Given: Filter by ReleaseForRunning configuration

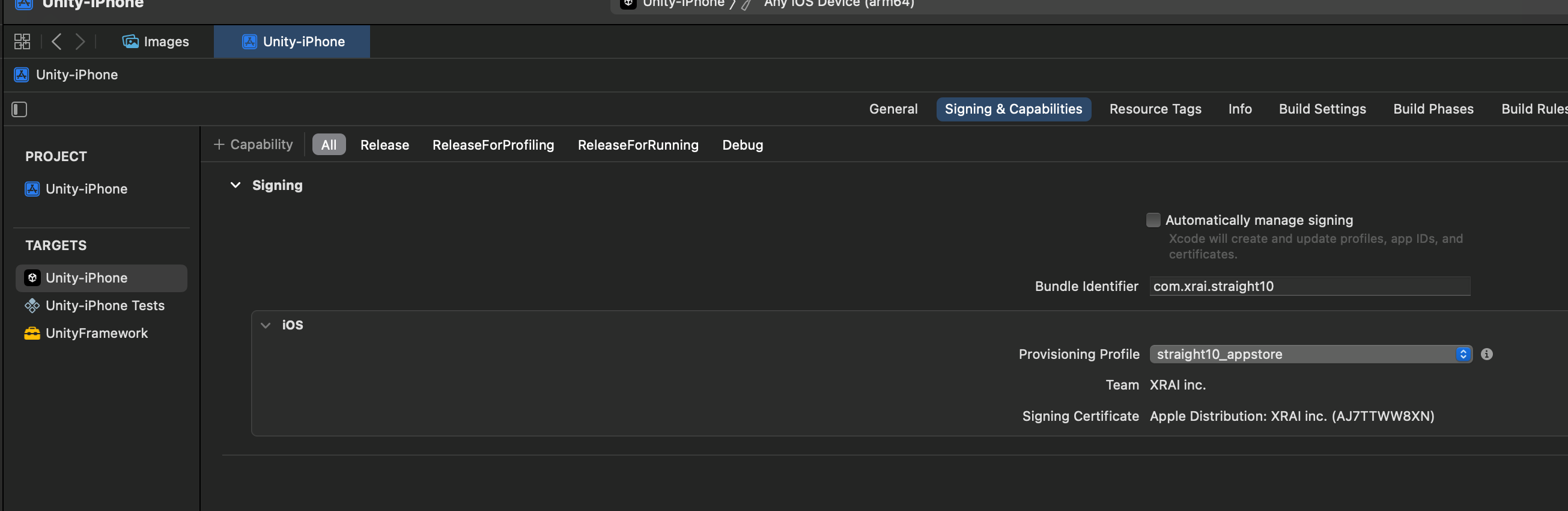Looking at the screenshot, I should click(638, 145).
